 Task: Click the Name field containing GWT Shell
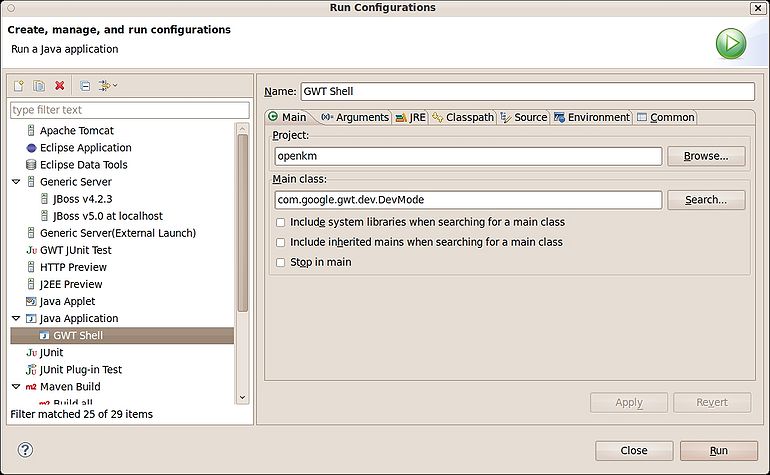click(x=528, y=91)
